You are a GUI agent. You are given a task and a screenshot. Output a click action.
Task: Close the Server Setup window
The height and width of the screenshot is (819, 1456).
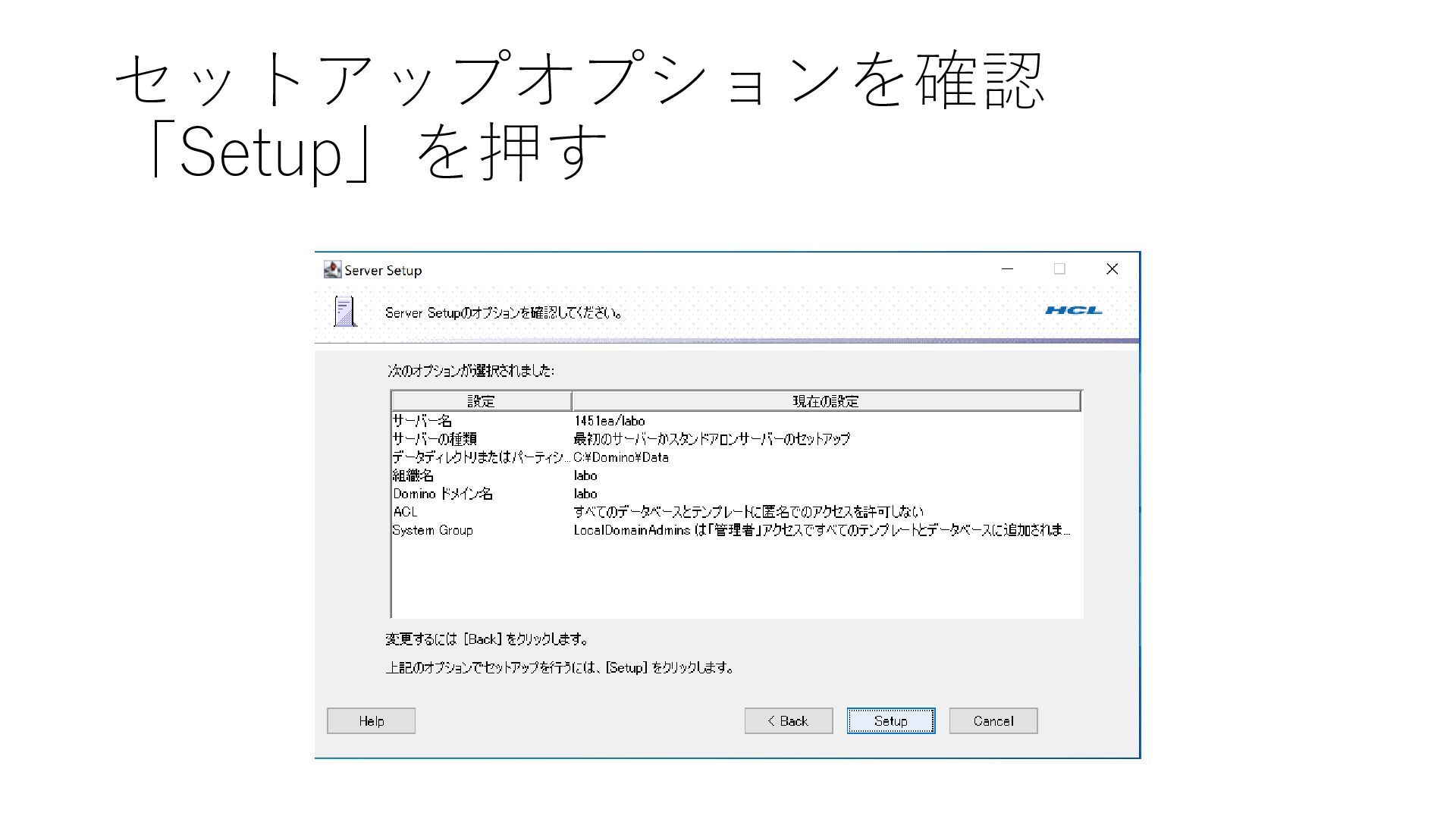[x=1112, y=269]
